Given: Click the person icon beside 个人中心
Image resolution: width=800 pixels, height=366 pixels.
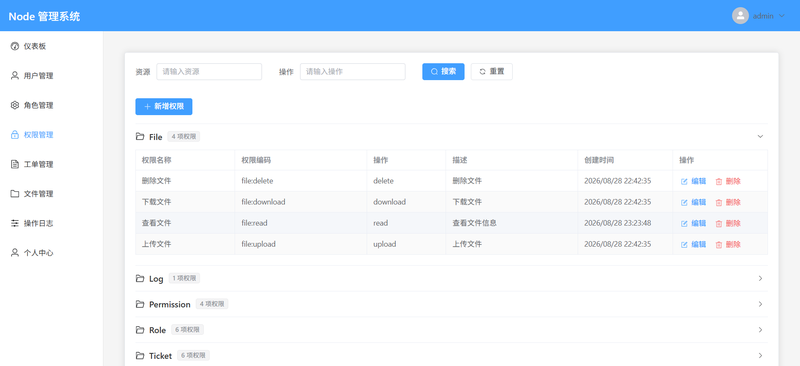Looking at the screenshot, I should (x=15, y=253).
